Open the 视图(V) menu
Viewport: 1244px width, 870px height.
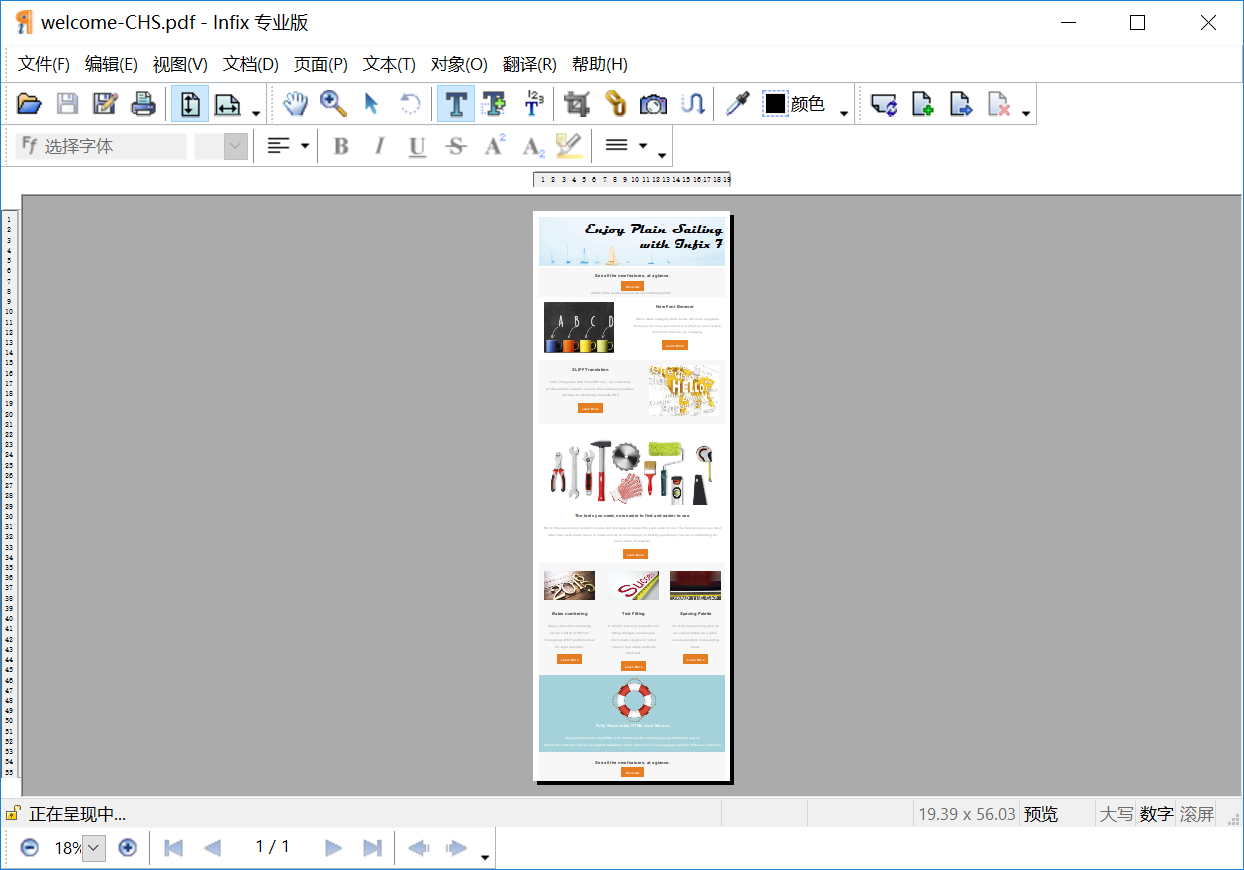click(x=180, y=64)
